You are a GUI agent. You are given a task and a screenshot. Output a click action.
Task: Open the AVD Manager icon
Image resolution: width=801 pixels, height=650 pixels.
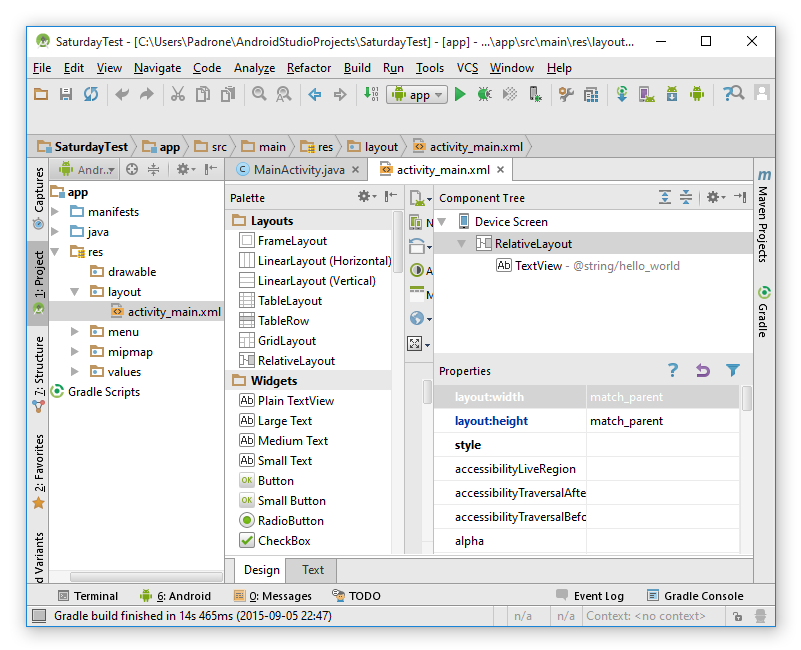coord(647,94)
